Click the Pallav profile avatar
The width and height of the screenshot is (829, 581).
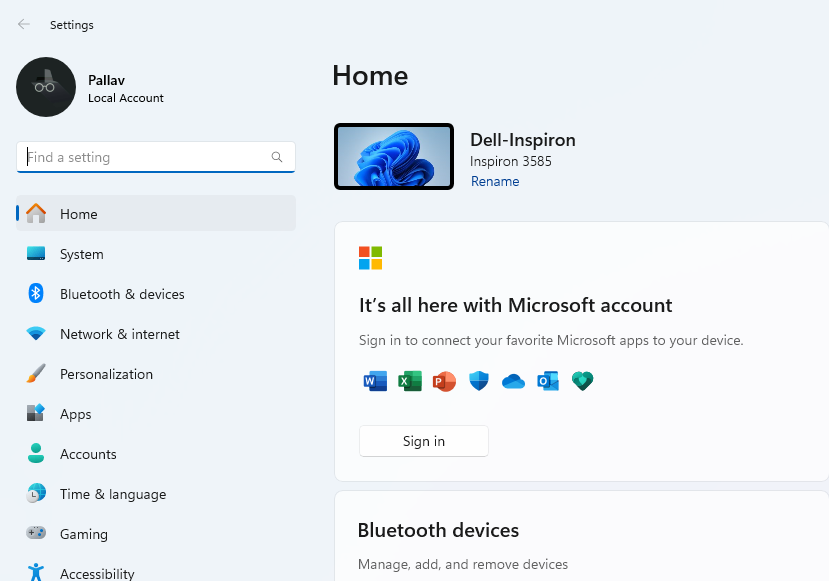pyautogui.click(x=46, y=87)
